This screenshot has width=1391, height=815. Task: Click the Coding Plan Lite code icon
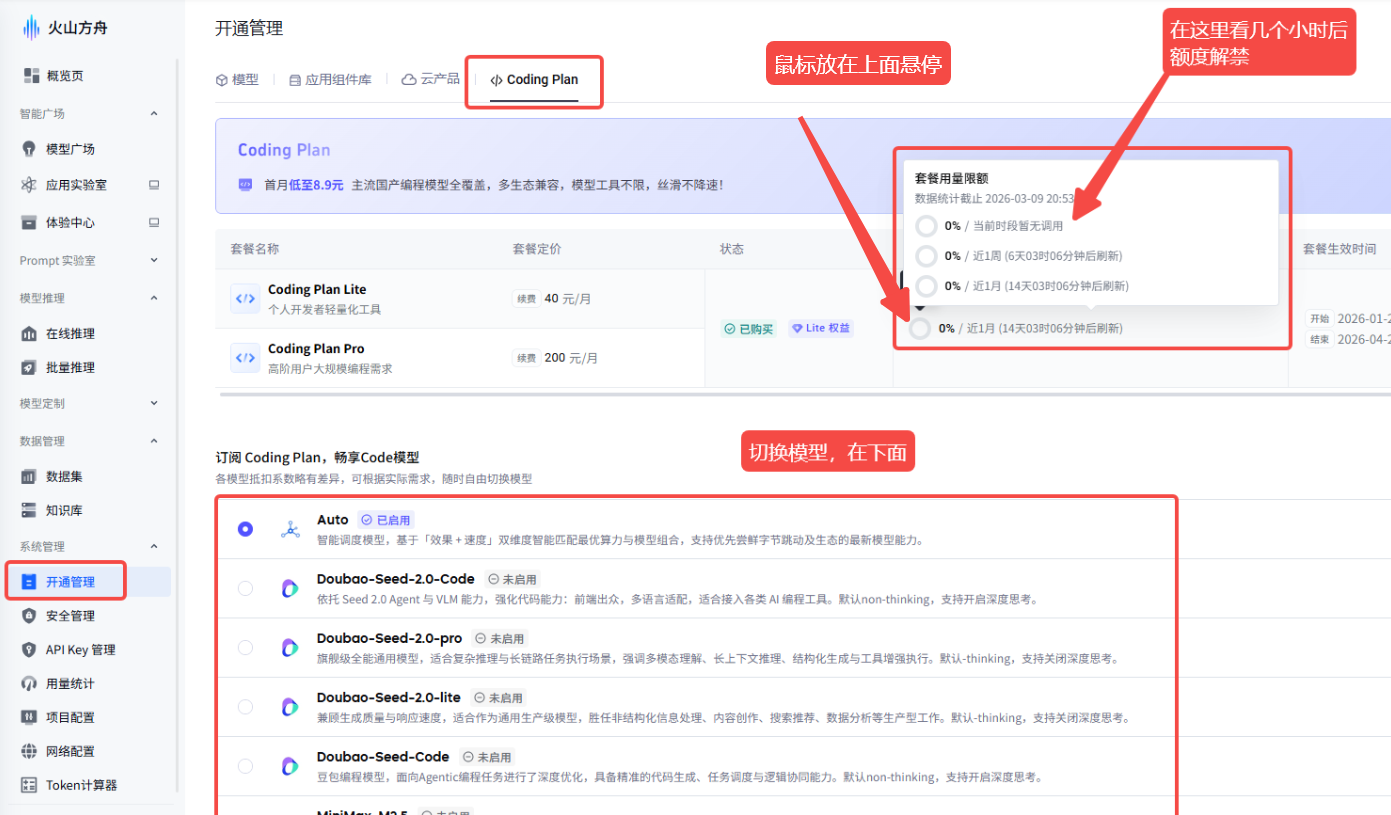245,298
